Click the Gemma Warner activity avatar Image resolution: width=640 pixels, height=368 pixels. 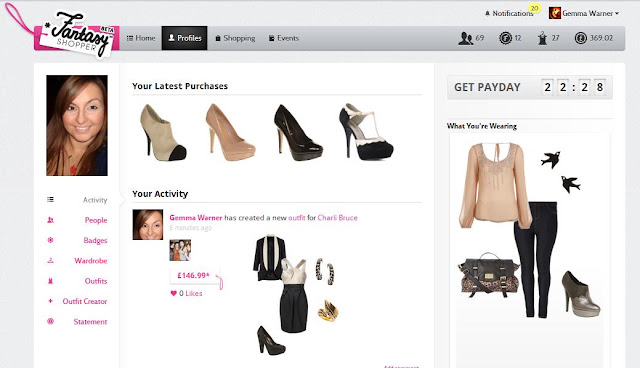click(x=148, y=225)
